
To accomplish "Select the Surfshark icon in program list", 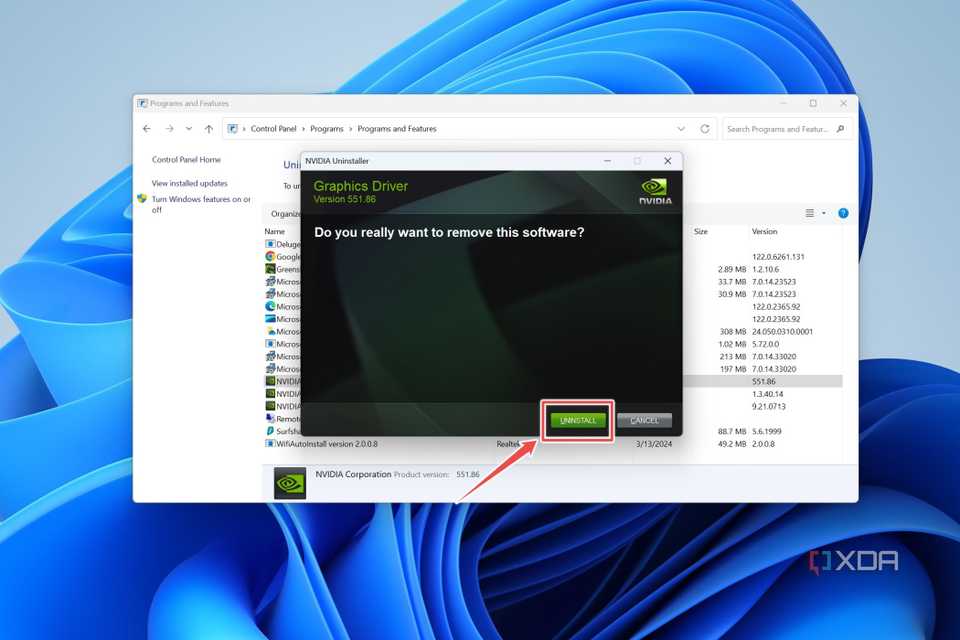I will coord(269,431).
